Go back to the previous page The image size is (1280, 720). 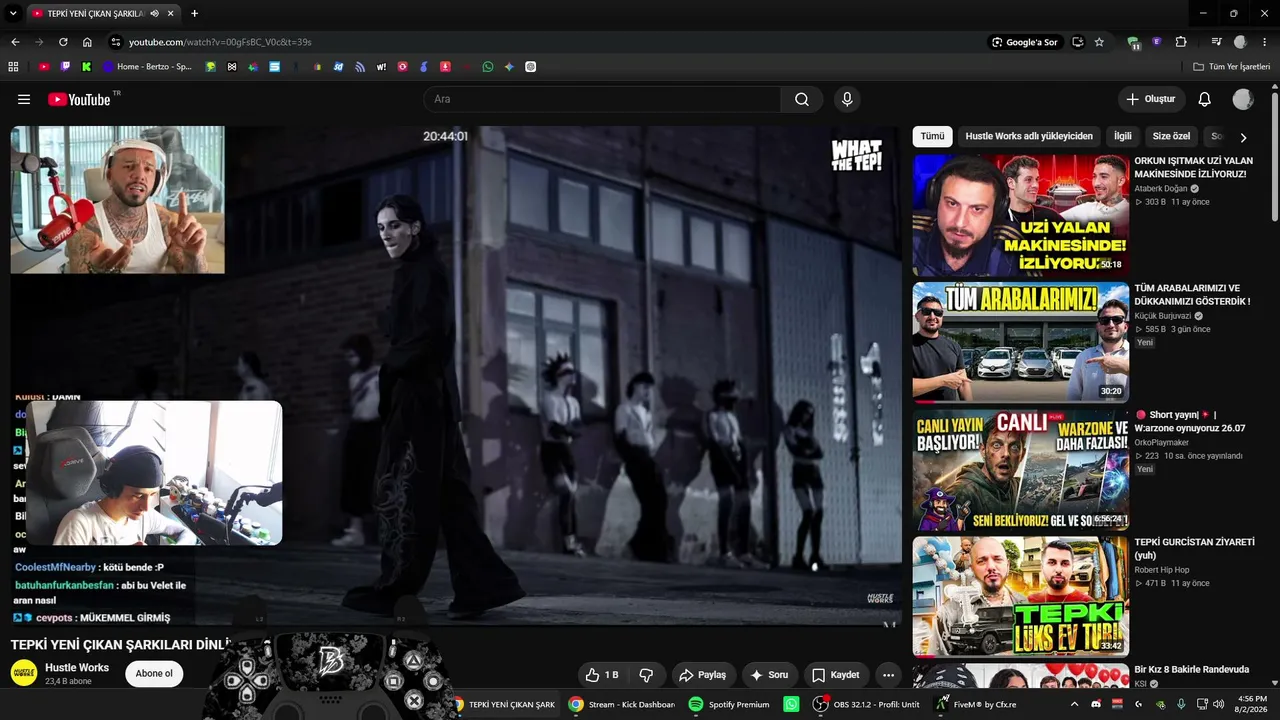point(15,42)
